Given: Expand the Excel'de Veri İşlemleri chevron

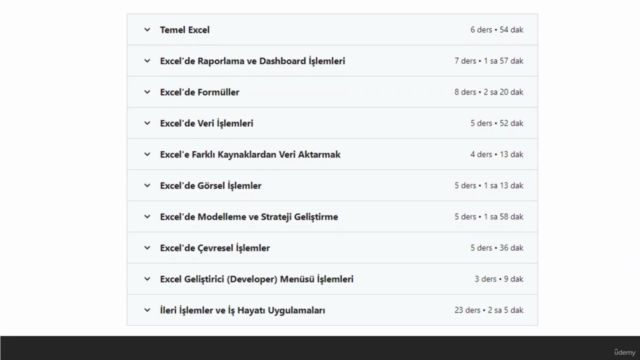Looking at the screenshot, I should tap(147, 123).
